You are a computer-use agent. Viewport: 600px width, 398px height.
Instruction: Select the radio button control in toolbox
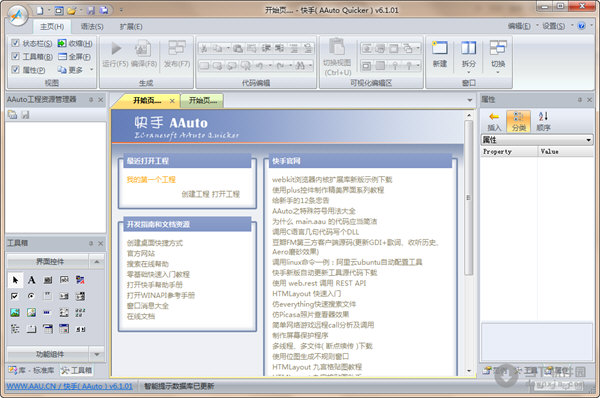coord(31,296)
